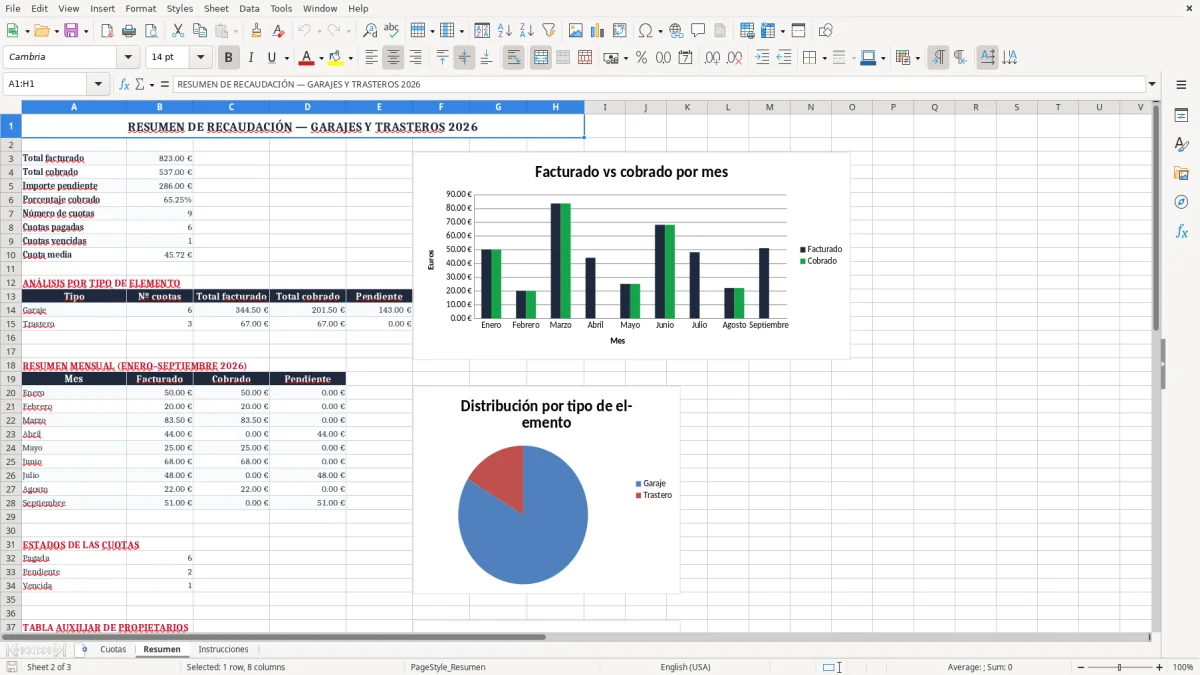
Task: Click the AutoFilter funnel icon
Action: [x=548, y=31]
